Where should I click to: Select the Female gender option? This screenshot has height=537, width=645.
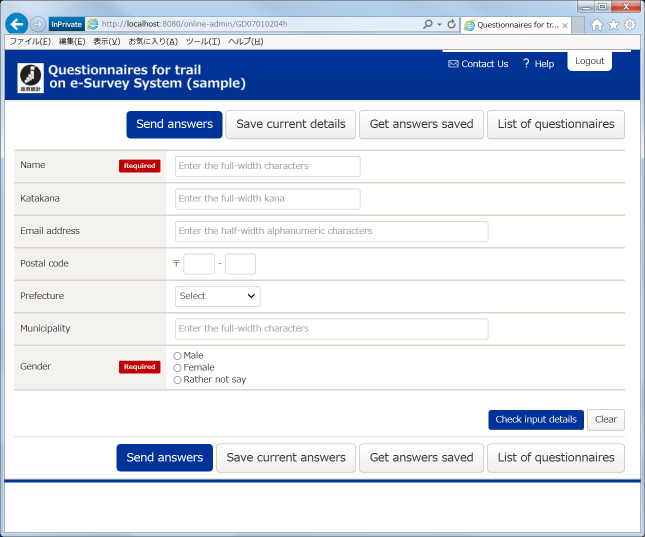pos(178,368)
